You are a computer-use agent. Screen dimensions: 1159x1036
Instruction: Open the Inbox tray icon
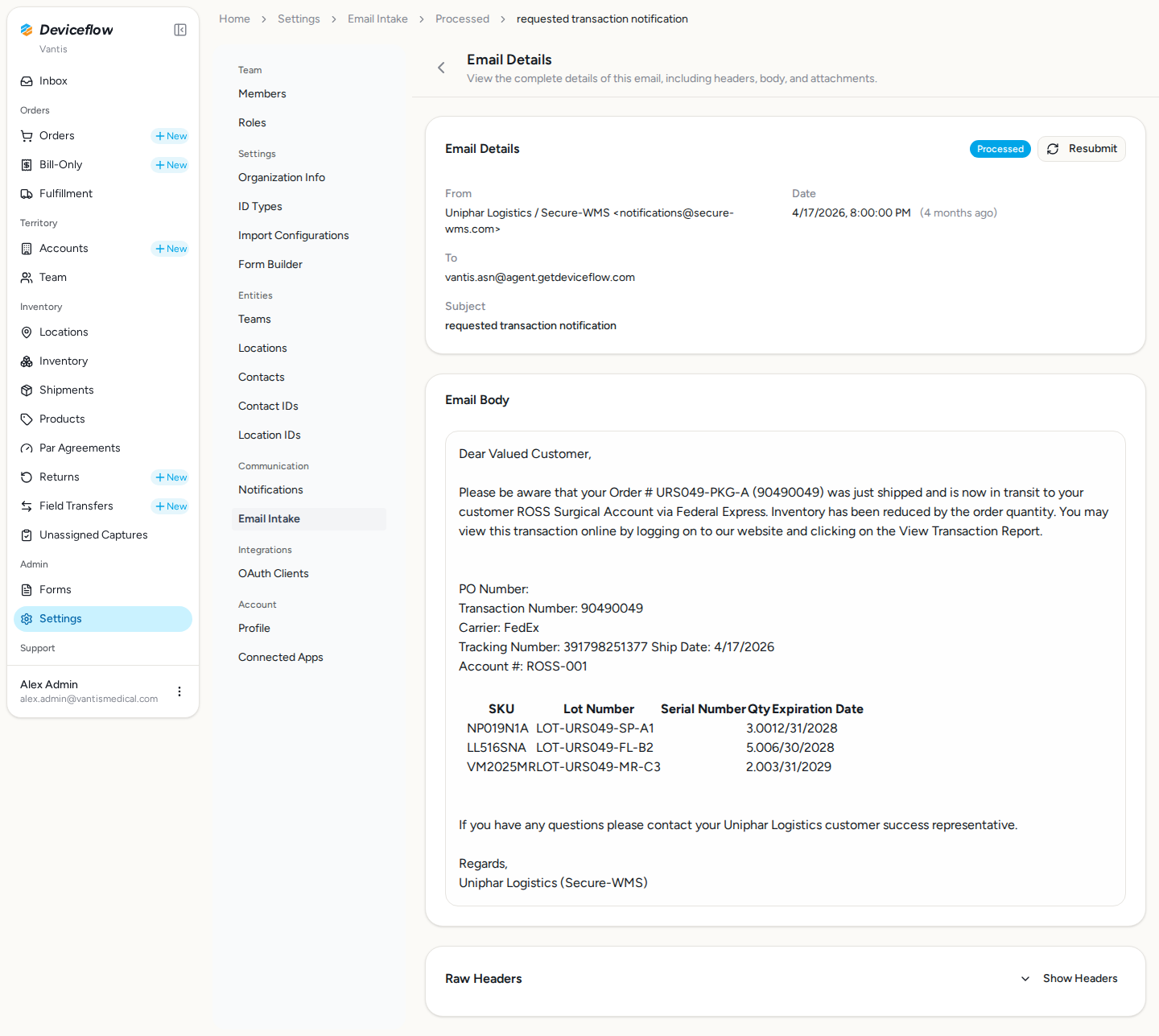(27, 81)
